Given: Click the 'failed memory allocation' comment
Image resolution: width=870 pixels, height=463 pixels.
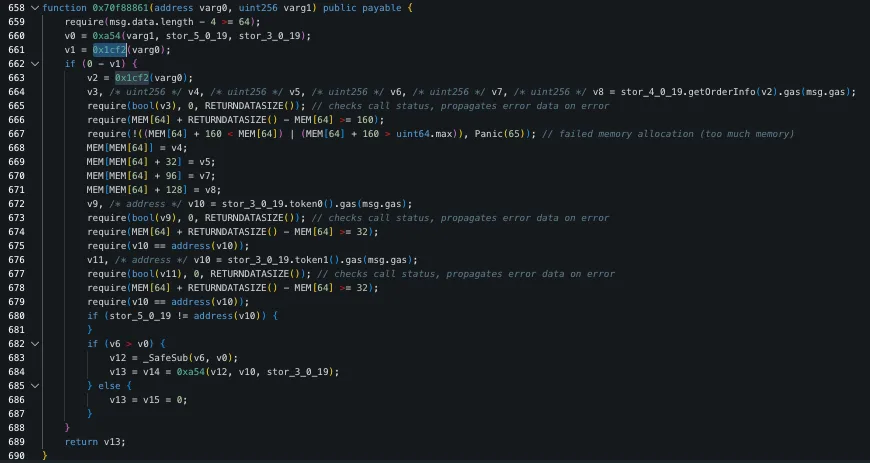Looking at the screenshot, I should (668, 134).
